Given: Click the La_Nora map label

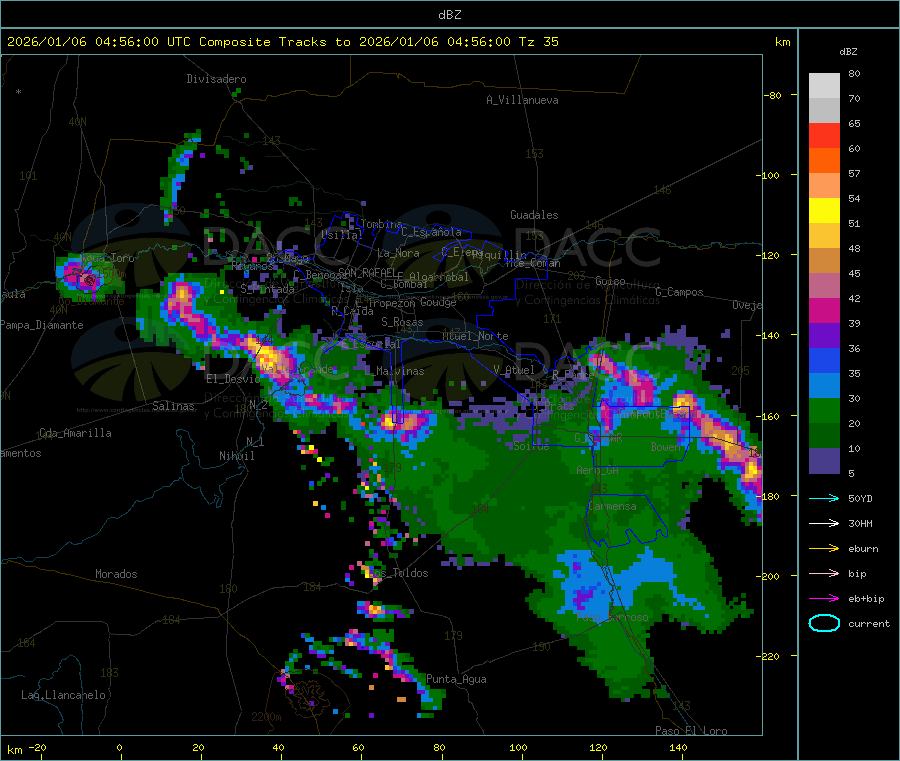Looking at the screenshot, I should pyautogui.click(x=398, y=253).
